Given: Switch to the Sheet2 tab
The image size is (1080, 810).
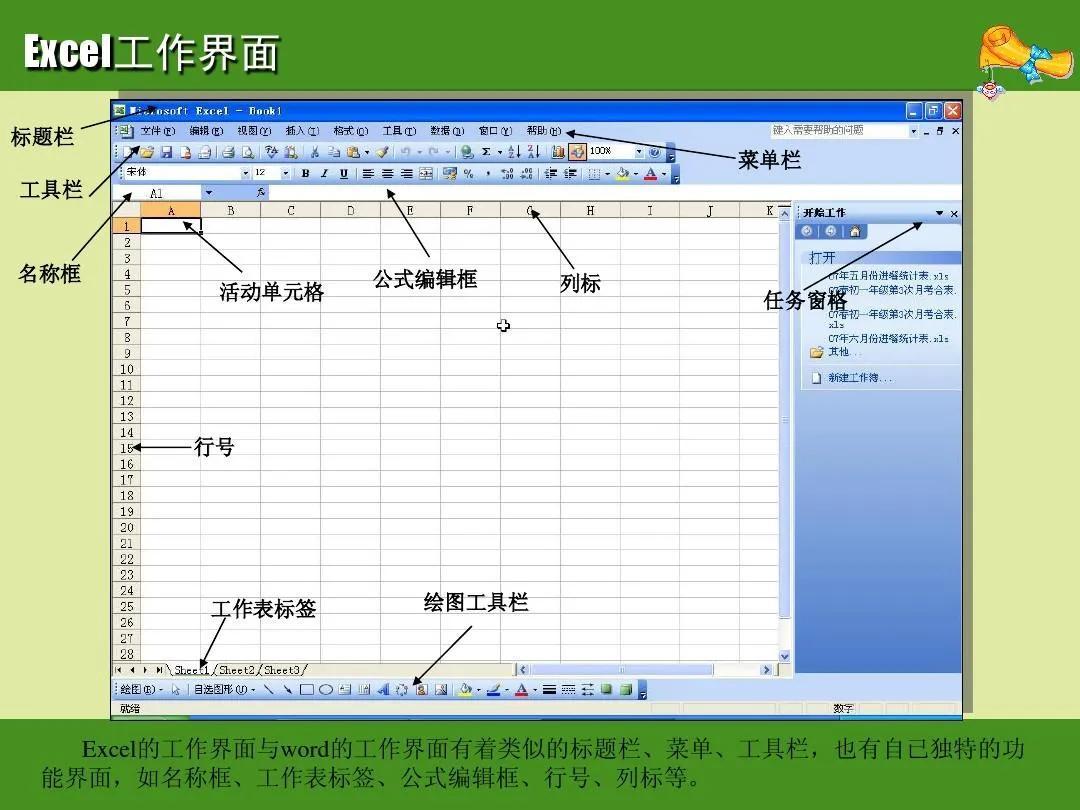Looking at the screenshot, I should (236, 669).
